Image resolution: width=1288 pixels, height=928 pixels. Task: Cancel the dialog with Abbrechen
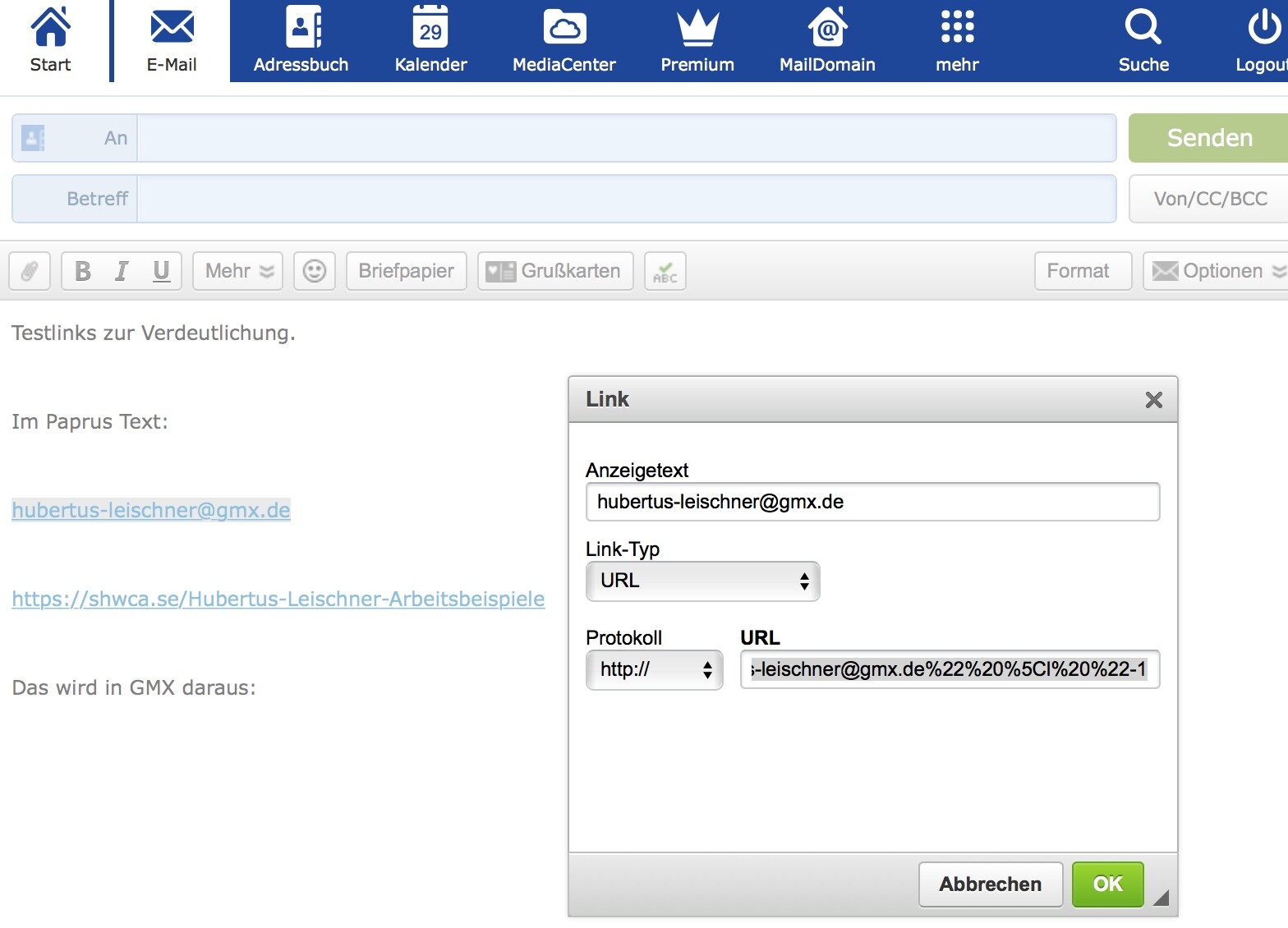991,884
